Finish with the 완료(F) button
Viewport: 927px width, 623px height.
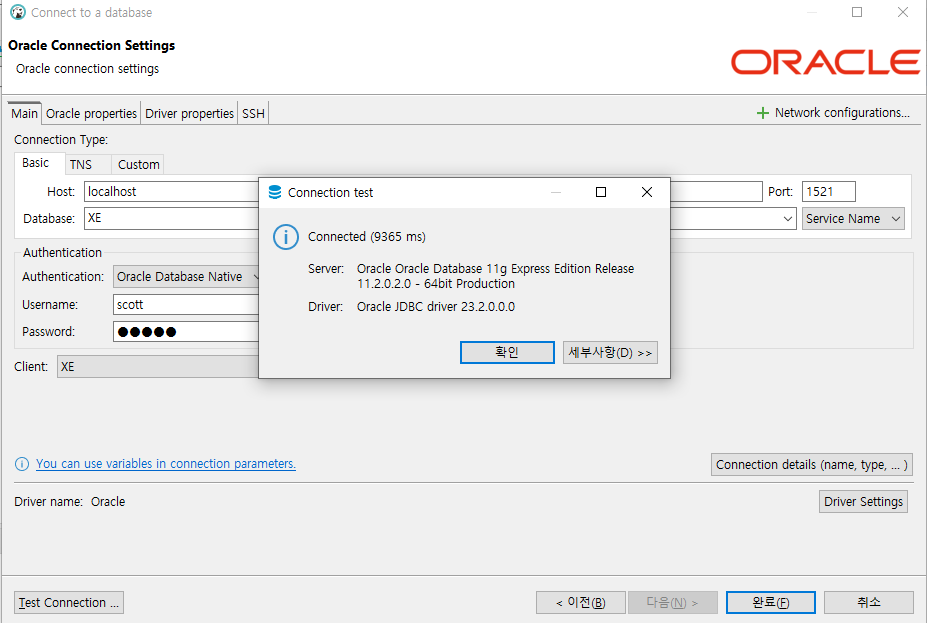pos(771,602)
